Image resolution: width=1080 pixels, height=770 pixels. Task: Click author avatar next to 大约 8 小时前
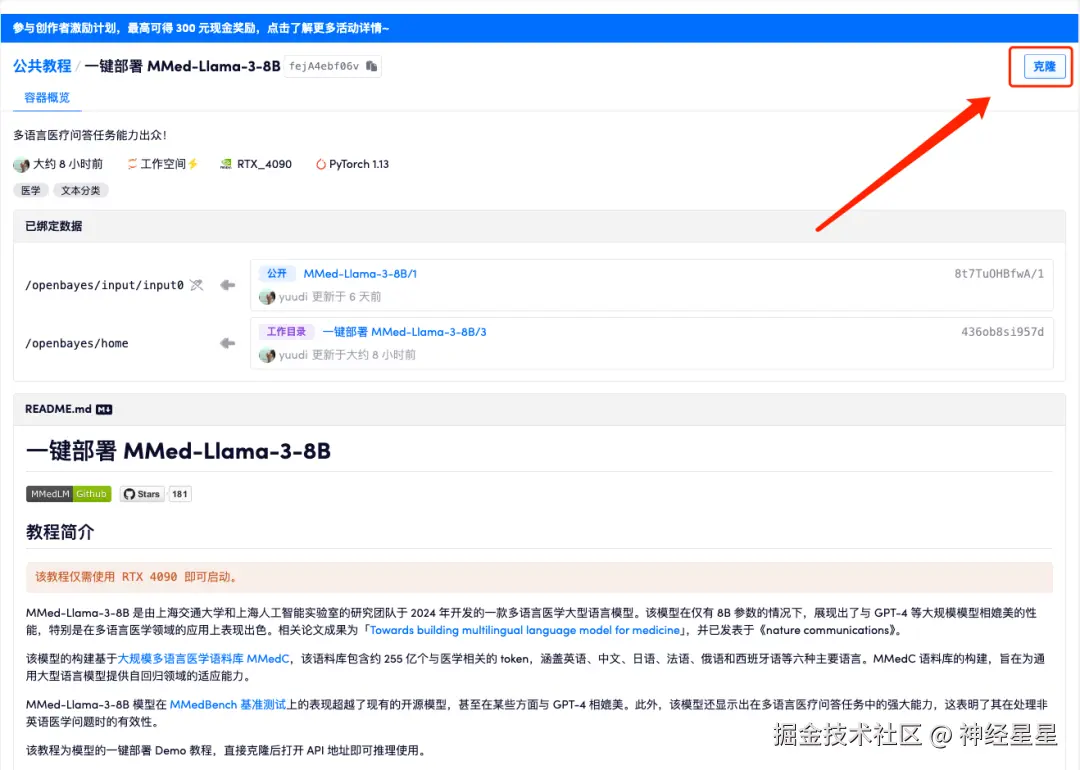(x=21, y=165)
